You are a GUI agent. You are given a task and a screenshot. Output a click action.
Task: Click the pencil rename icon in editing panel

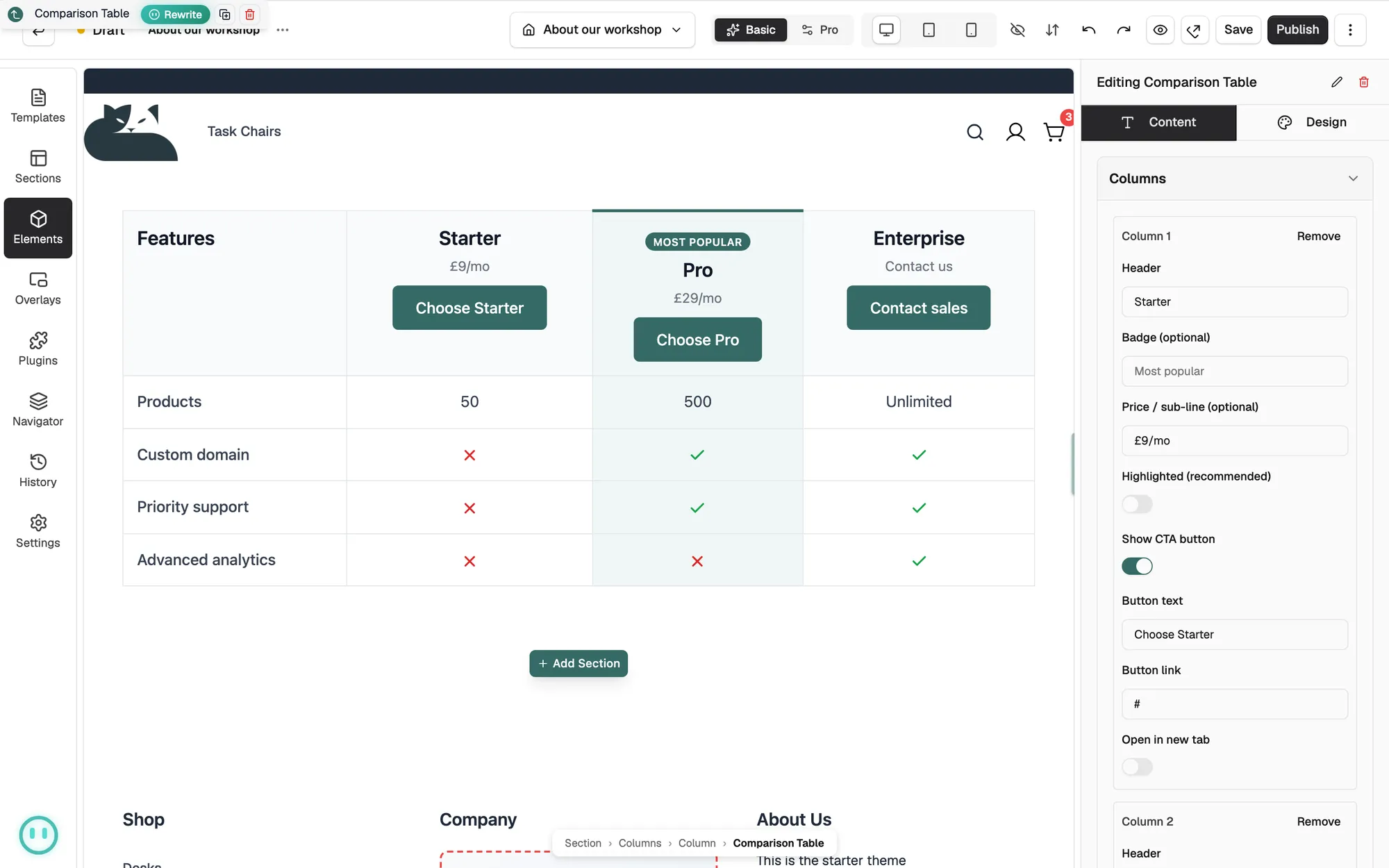coord(1337,82)
